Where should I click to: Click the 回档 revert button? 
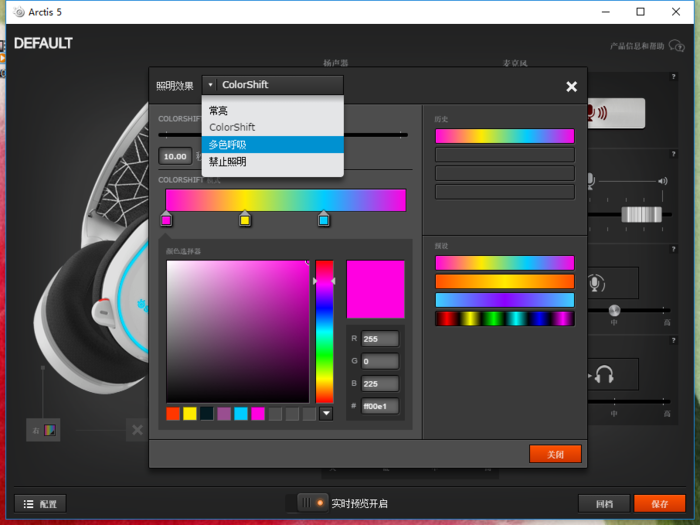(604, 504)
